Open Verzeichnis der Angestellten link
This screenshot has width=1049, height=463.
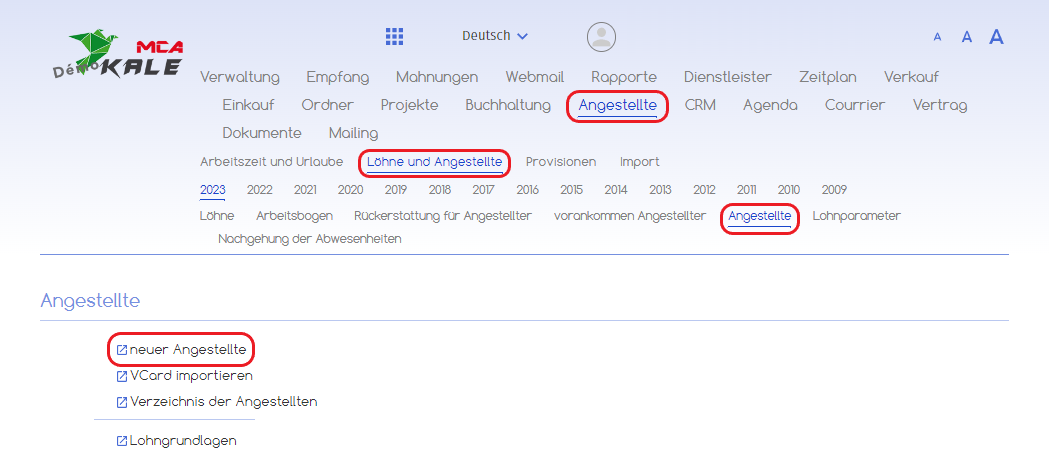tap(223, 402)
